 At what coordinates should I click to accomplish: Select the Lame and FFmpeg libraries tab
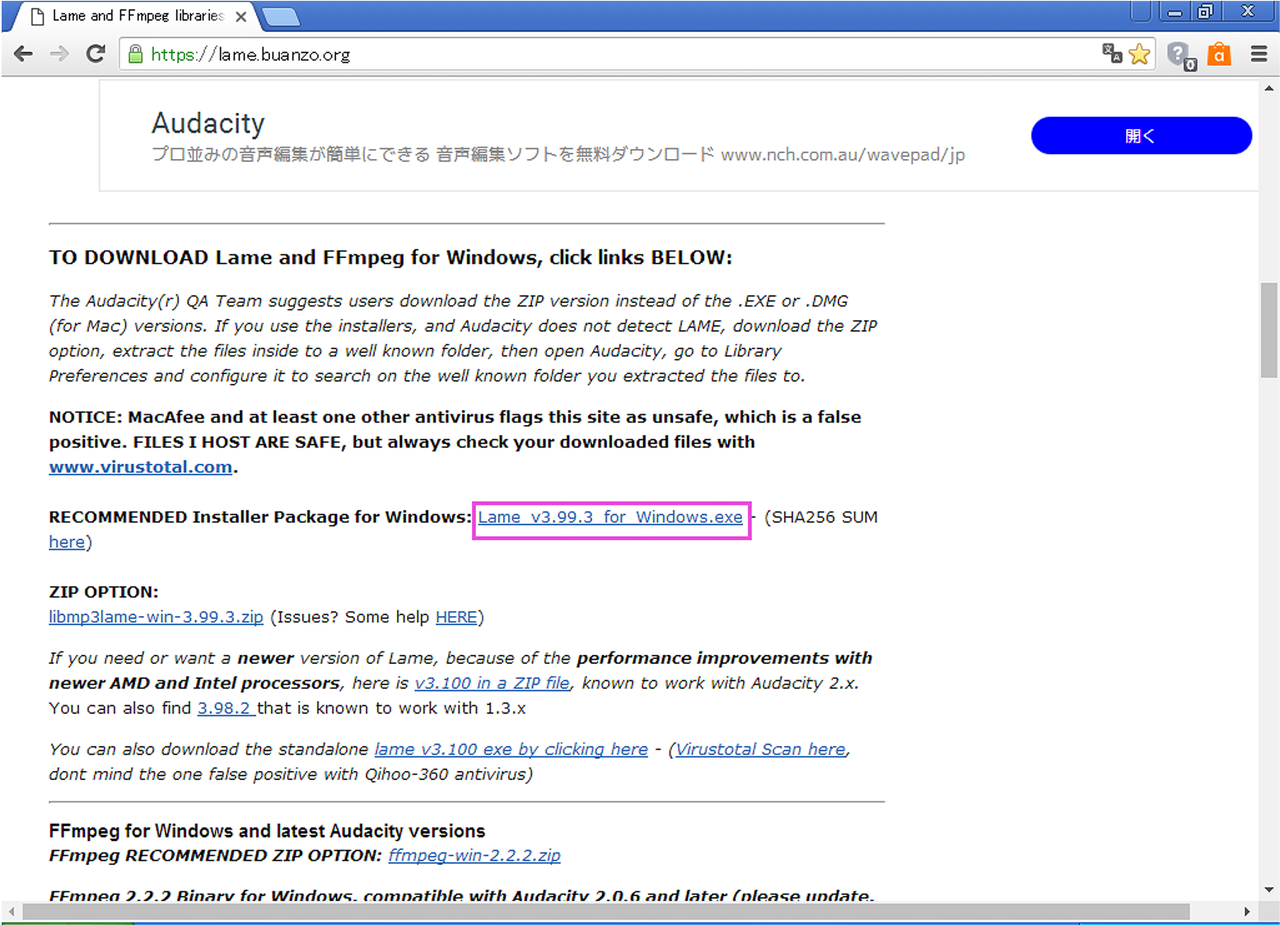coord(135,17)
